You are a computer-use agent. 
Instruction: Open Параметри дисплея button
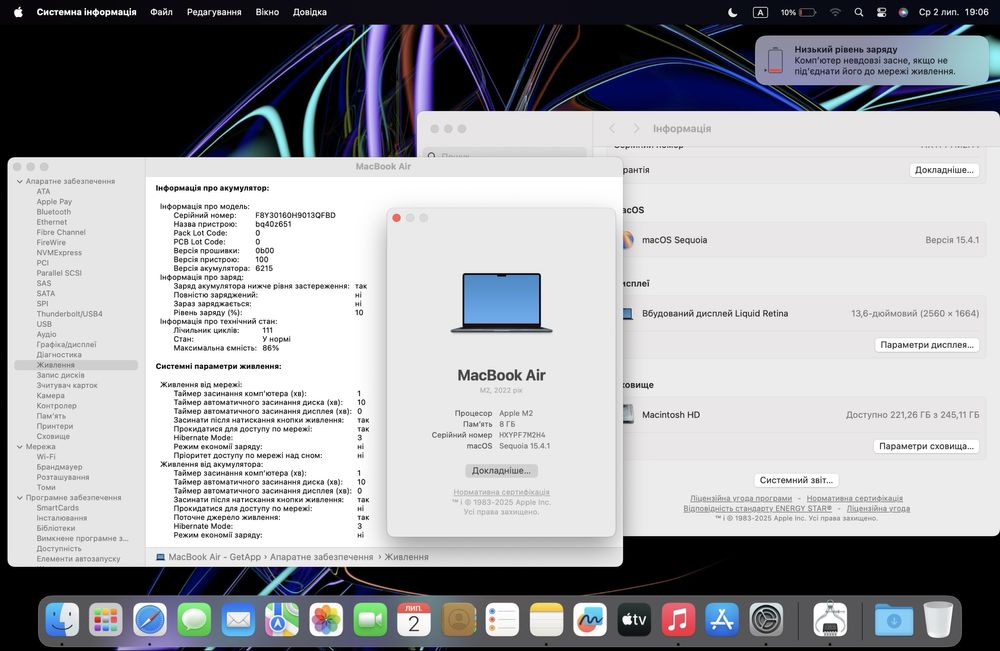pos(927,344)
